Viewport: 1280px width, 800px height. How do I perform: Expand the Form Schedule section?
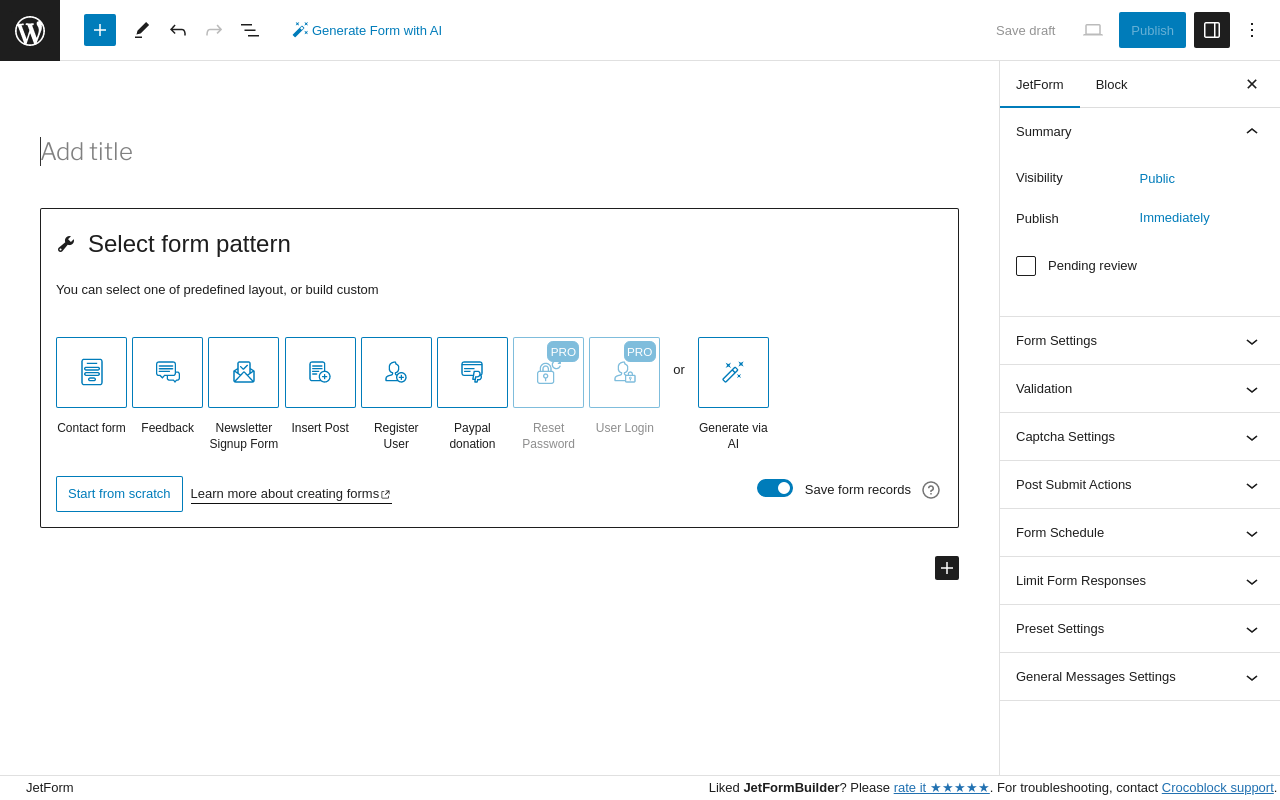coord(1140,533)
